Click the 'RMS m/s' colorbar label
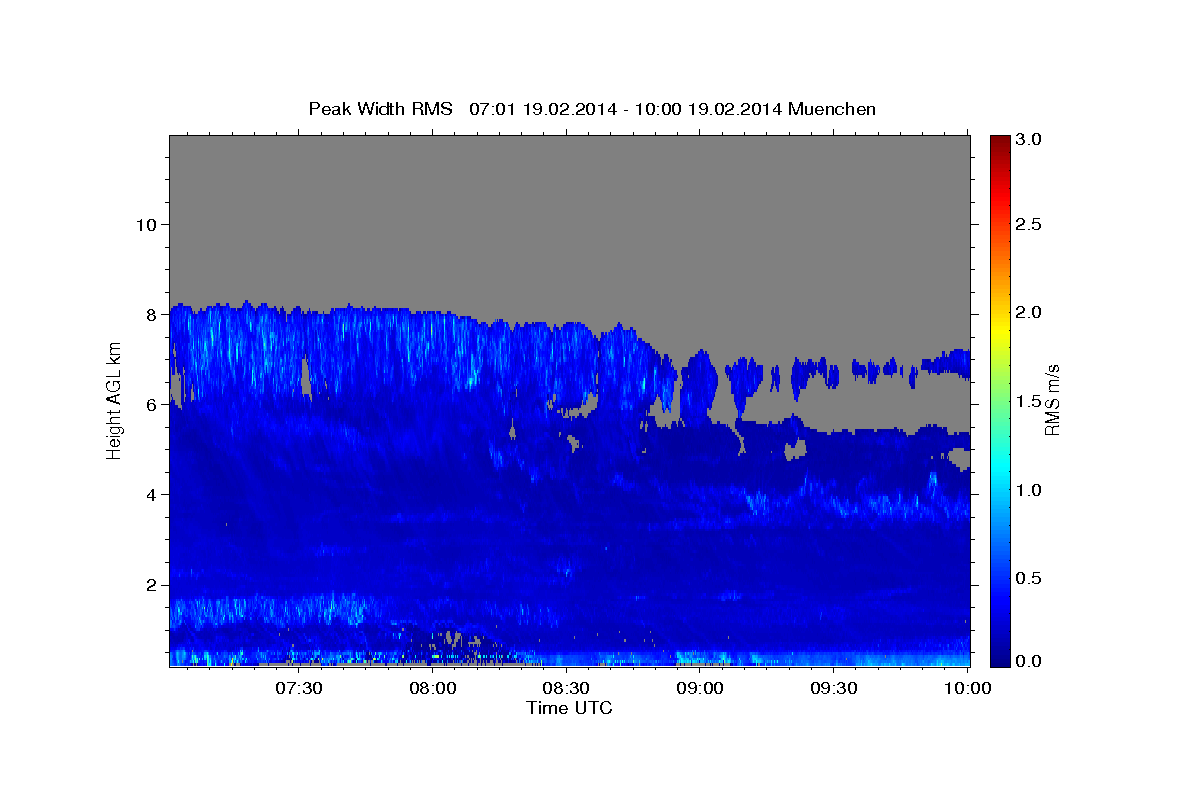 1052,400
